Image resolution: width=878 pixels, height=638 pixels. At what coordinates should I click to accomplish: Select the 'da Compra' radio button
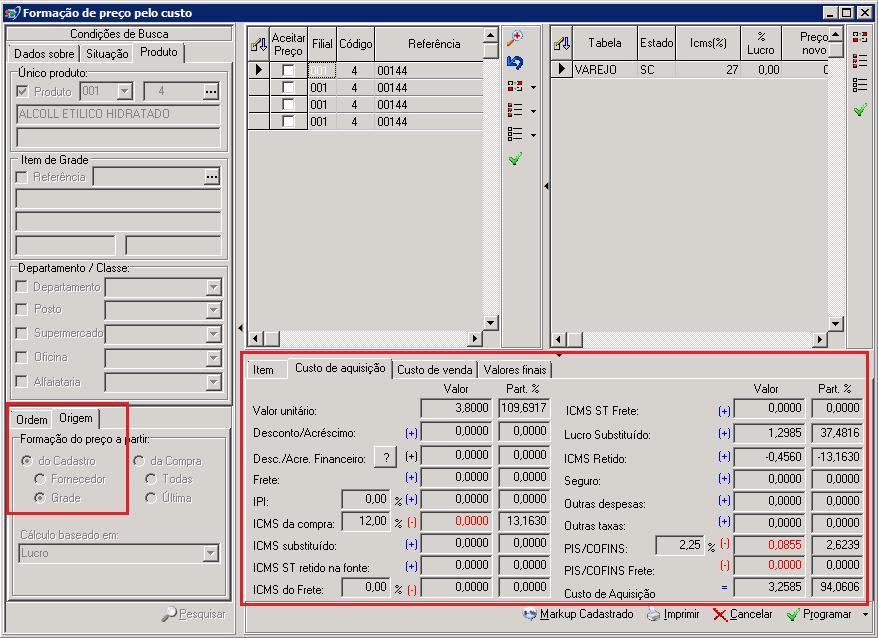[139, 461]
